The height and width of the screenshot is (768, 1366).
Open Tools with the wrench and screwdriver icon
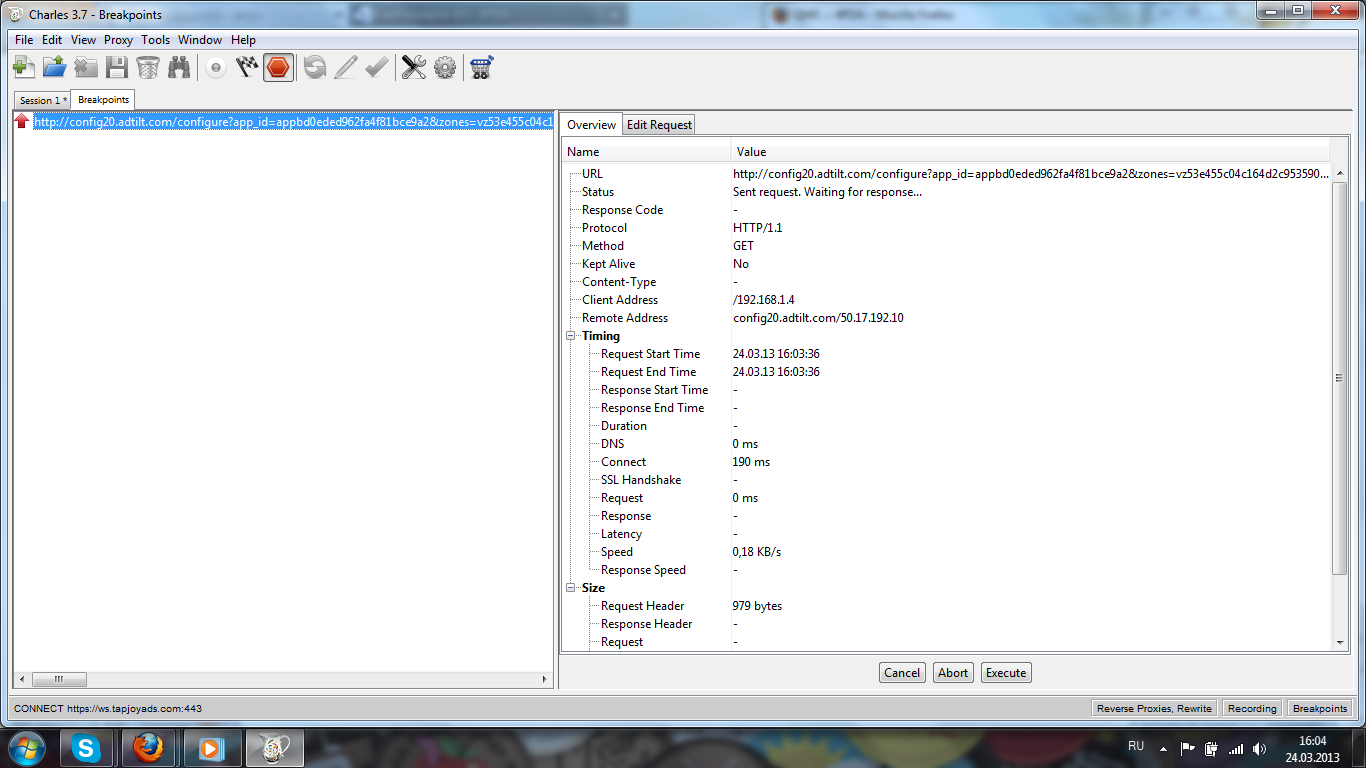click(414, 67)
